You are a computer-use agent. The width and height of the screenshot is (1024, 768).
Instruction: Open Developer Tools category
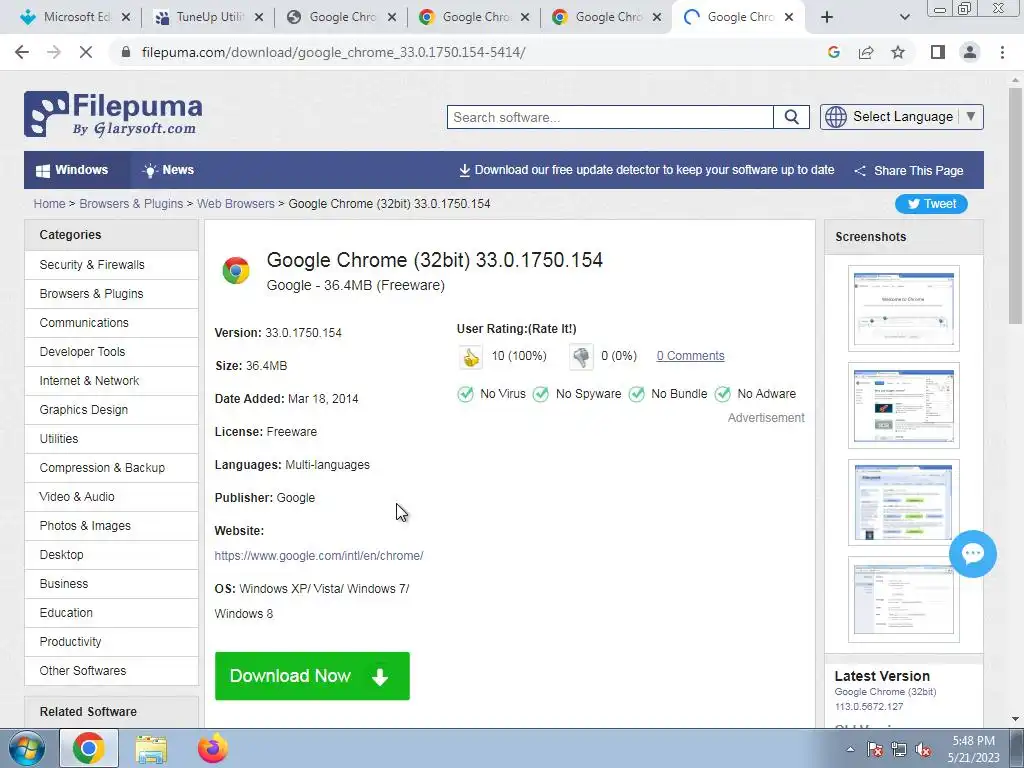pyautogui.click(x=112, y=351)
